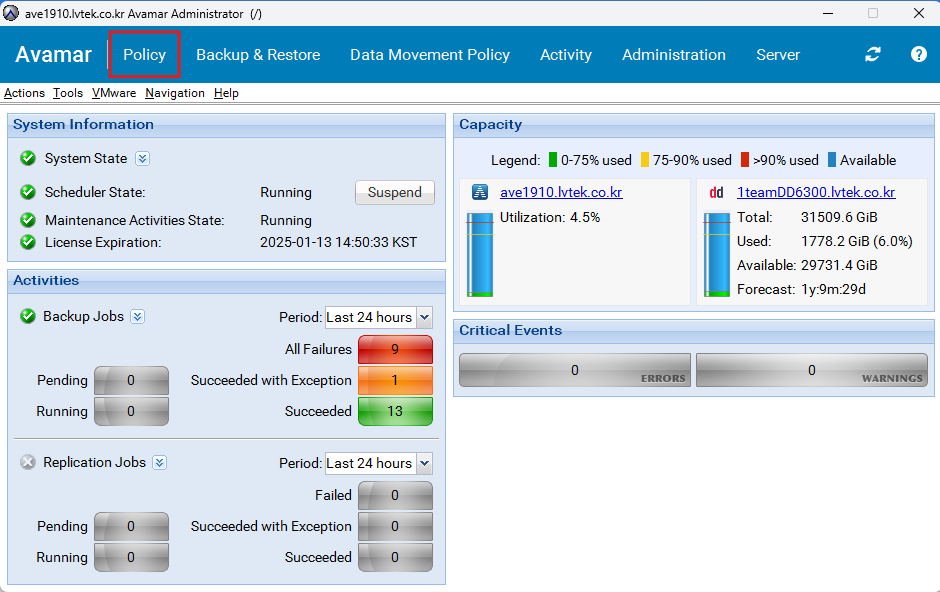Minimize the Avamar Administrator window
Image resolution: width=940 pixels, height=592 pixels.
coord(828,13)
